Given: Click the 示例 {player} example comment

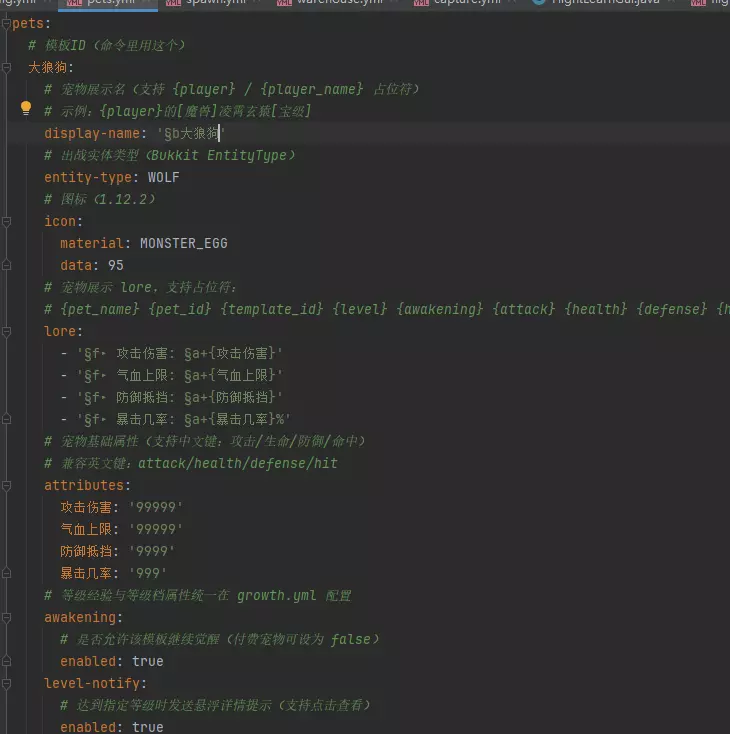Looking at the screenshot, I should [x=177, y=111].
